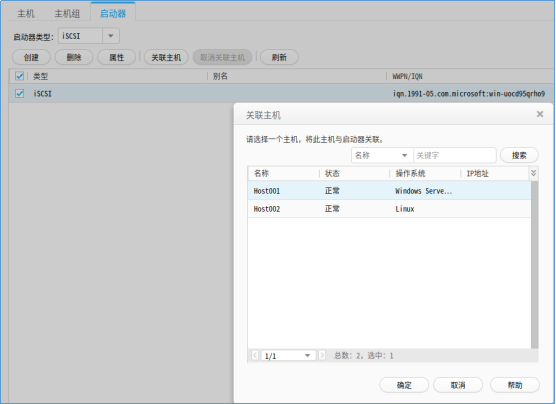Select the Host001 row

click(389, 191)
